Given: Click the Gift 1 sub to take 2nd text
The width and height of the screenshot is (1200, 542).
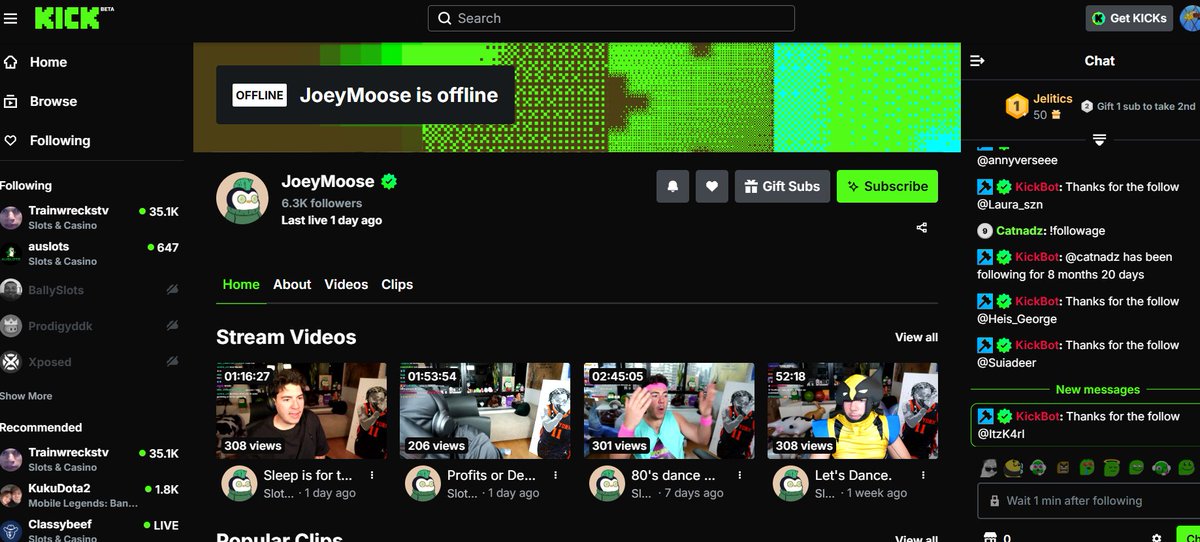Looking at the screenshot, I should (1146, 106).
